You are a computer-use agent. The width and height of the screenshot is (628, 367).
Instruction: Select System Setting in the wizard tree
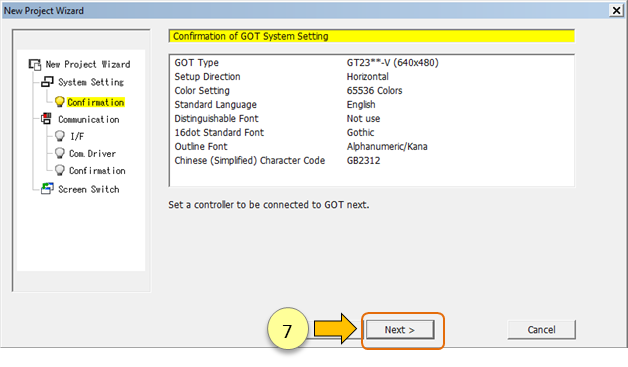(91, 82)
